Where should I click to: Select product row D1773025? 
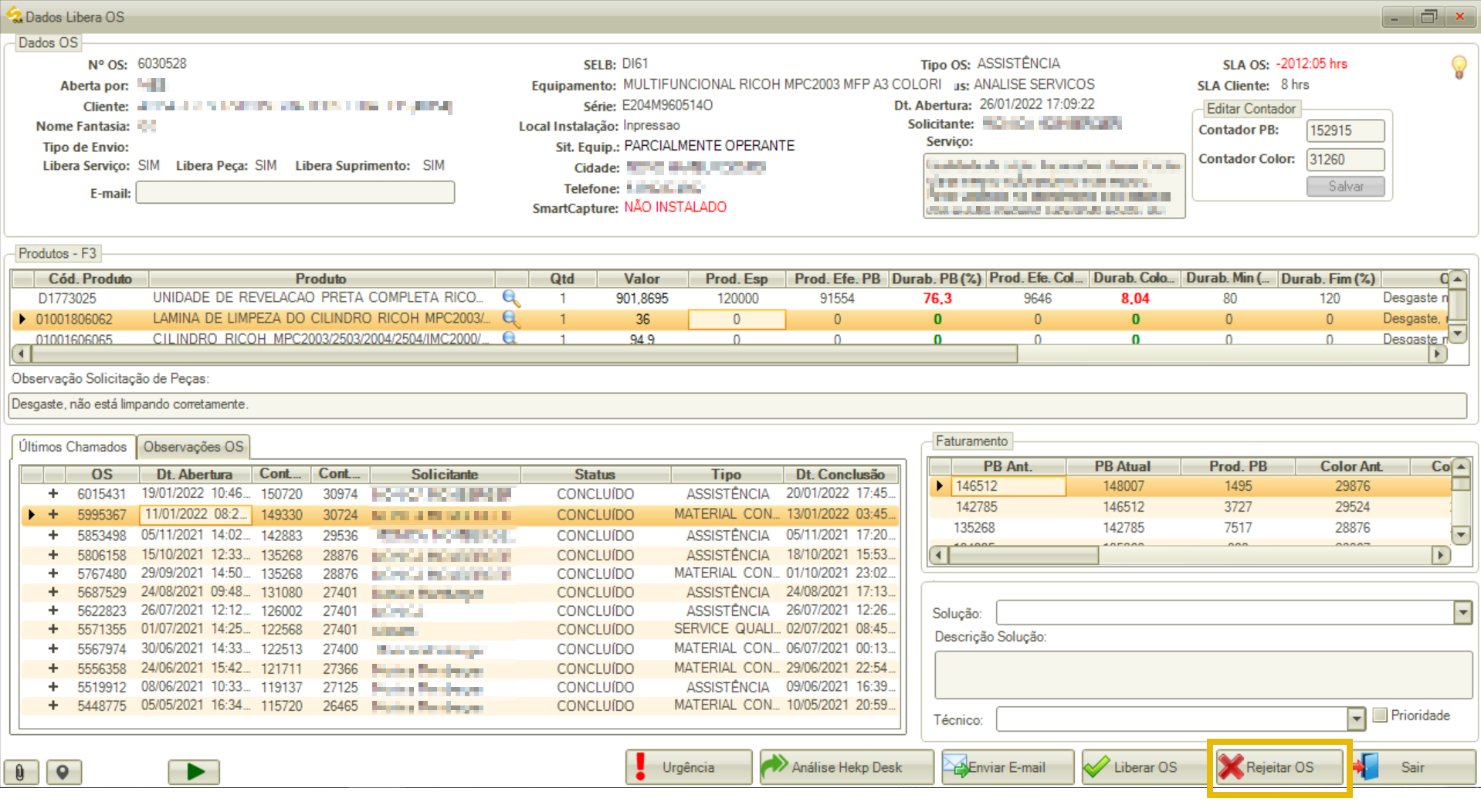pos(730,298)
